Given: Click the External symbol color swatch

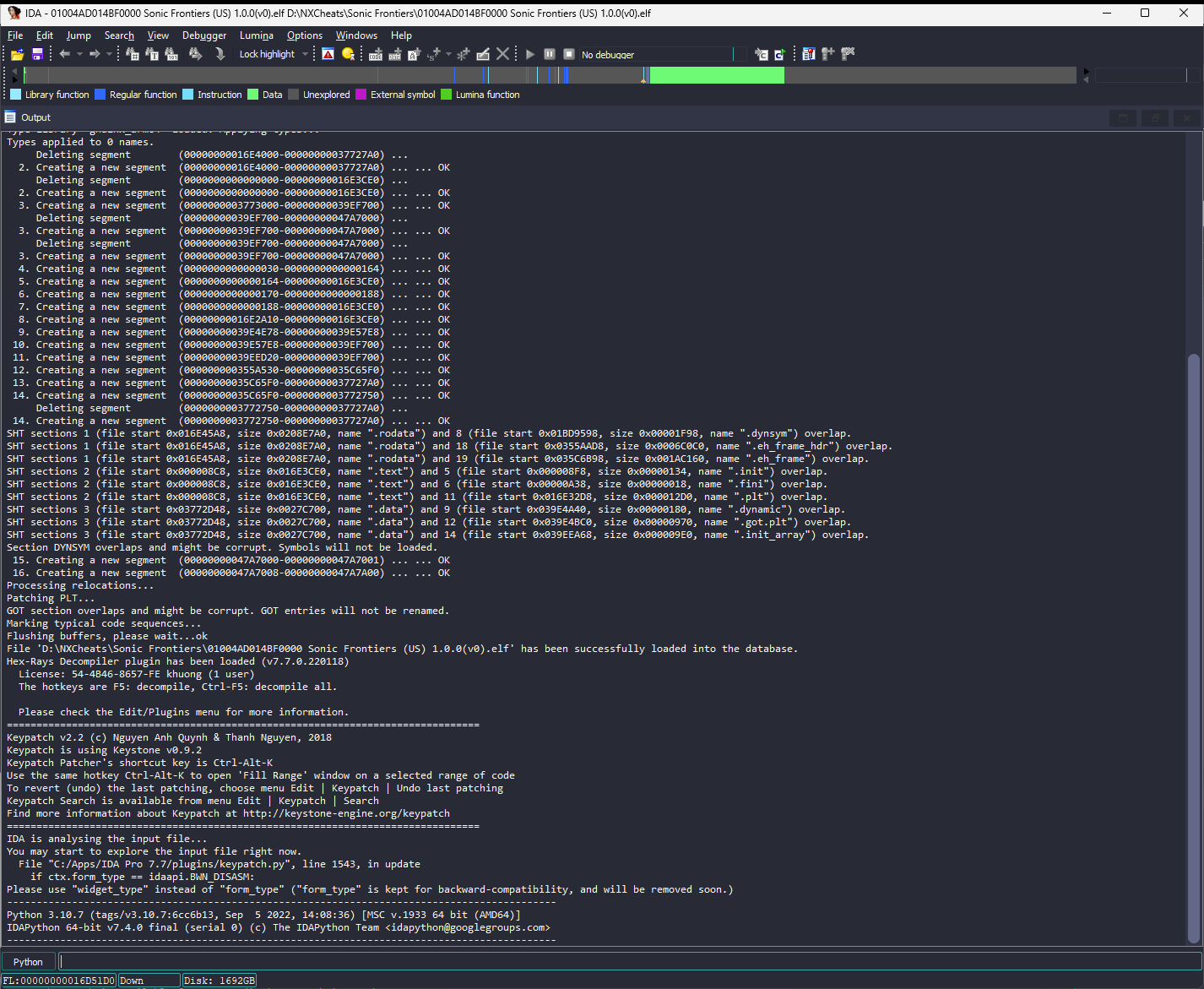Looking at the screenshot, I should tap(361, 95).
